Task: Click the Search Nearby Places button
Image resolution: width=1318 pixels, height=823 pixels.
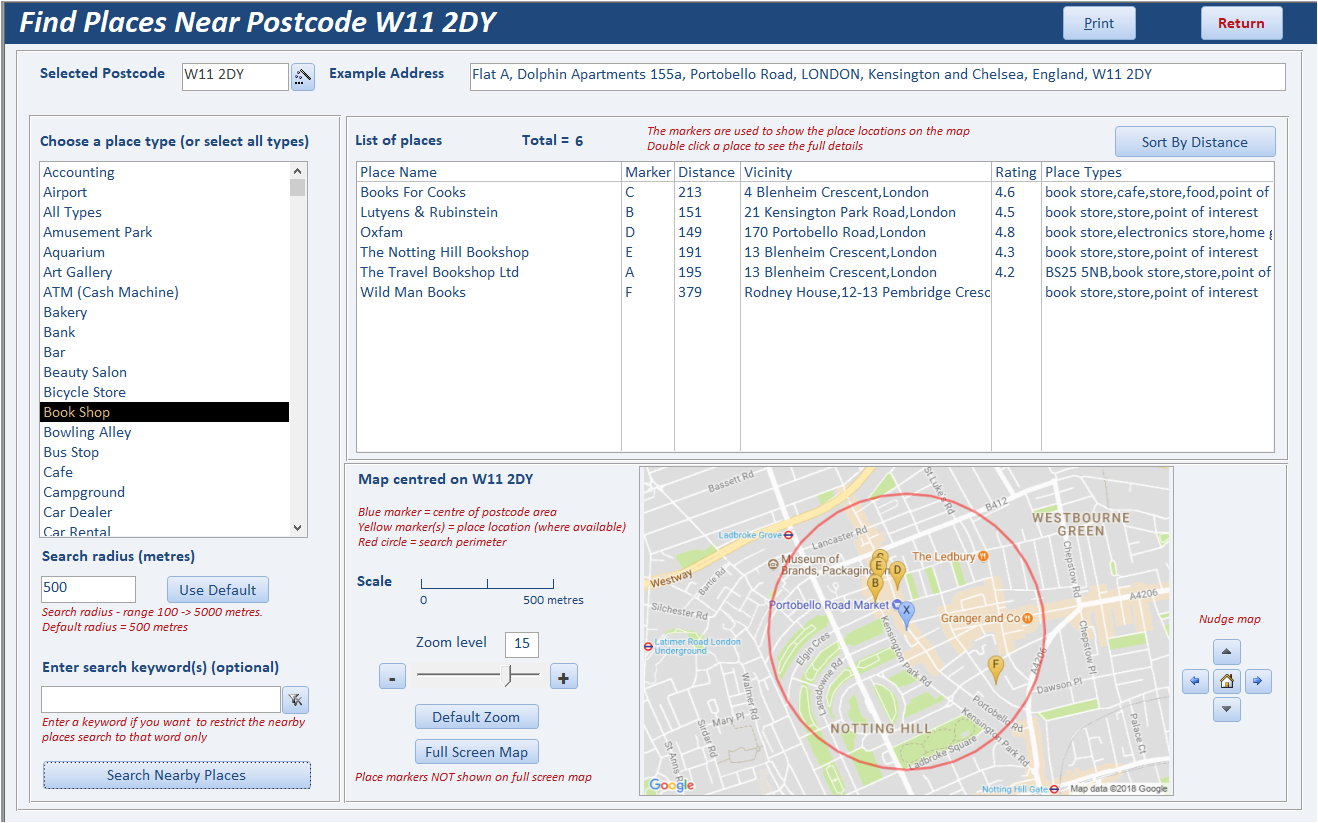Action: point(177,775)
